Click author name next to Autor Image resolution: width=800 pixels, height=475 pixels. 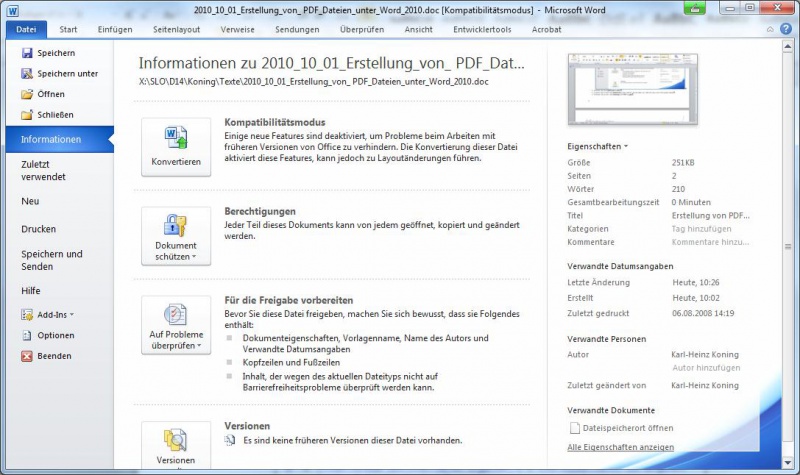coord(705,355)
